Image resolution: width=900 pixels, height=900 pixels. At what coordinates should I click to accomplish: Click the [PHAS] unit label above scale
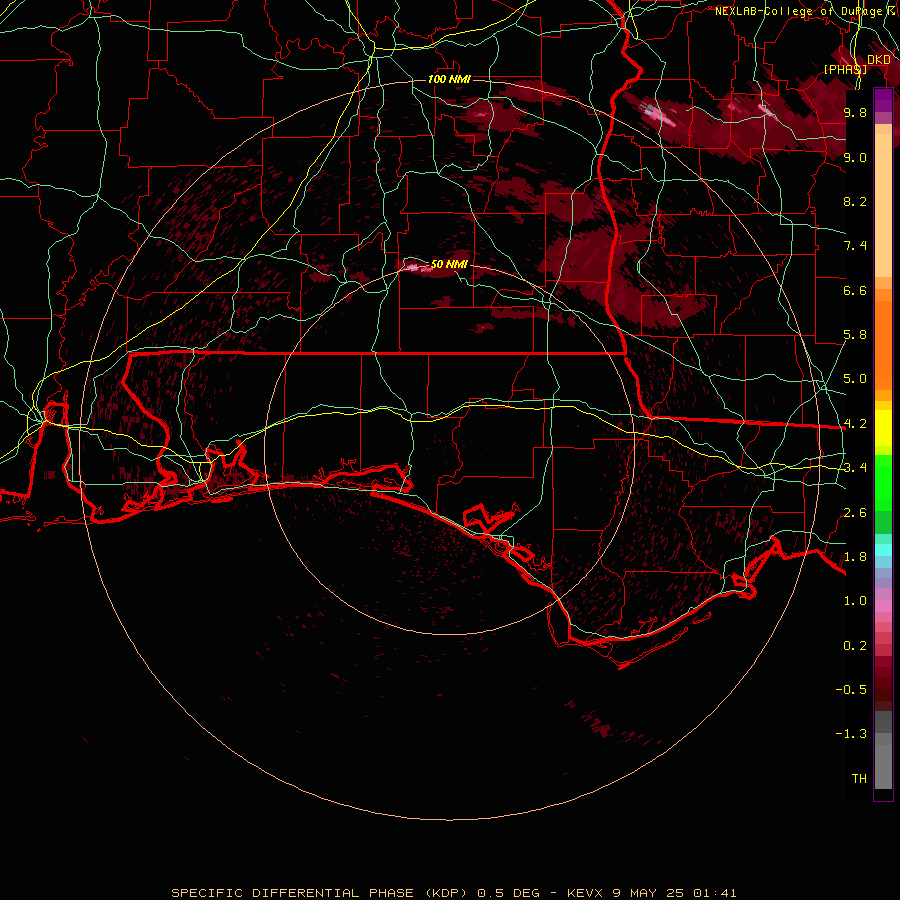845,69
